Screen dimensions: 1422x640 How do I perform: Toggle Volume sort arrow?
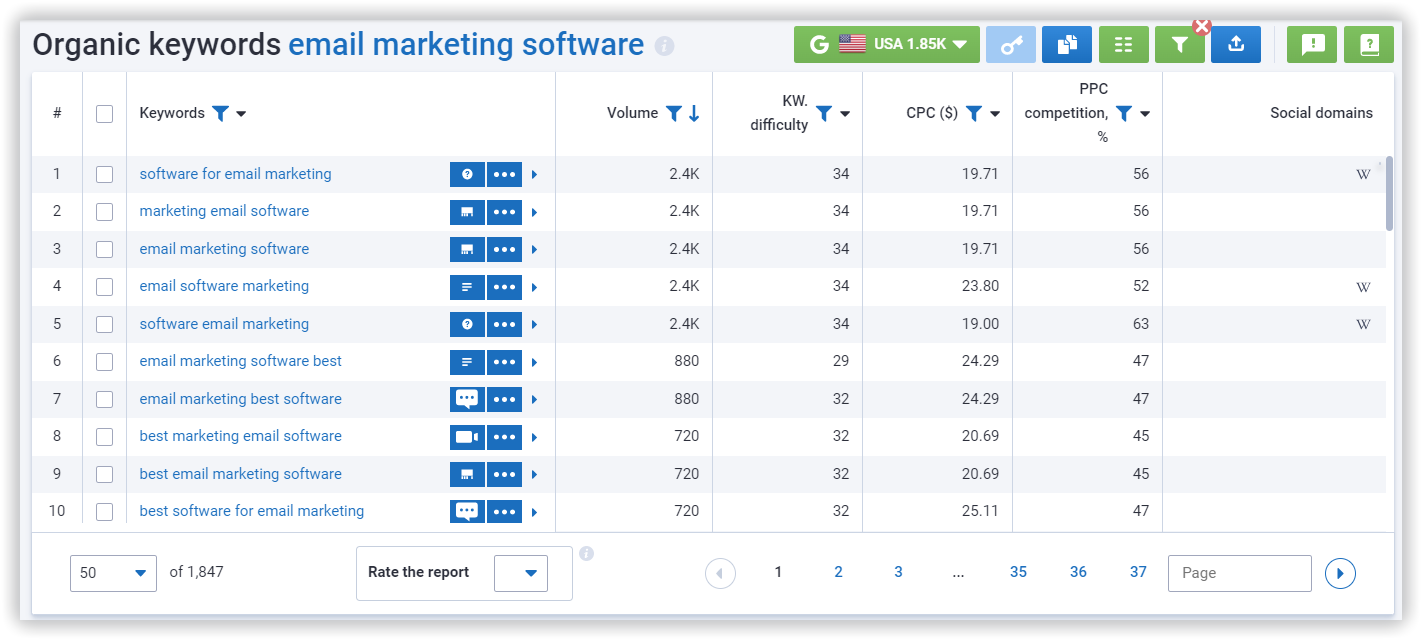[x=694, y=113]
